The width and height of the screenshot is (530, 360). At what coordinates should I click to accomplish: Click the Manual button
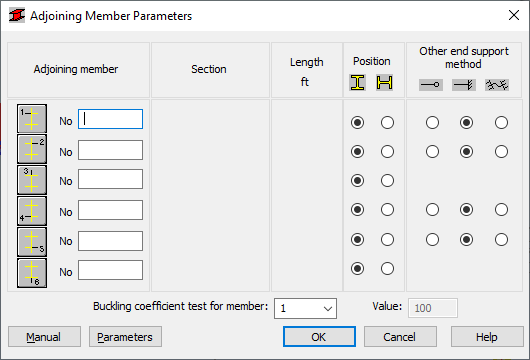[x=44, y=337]
